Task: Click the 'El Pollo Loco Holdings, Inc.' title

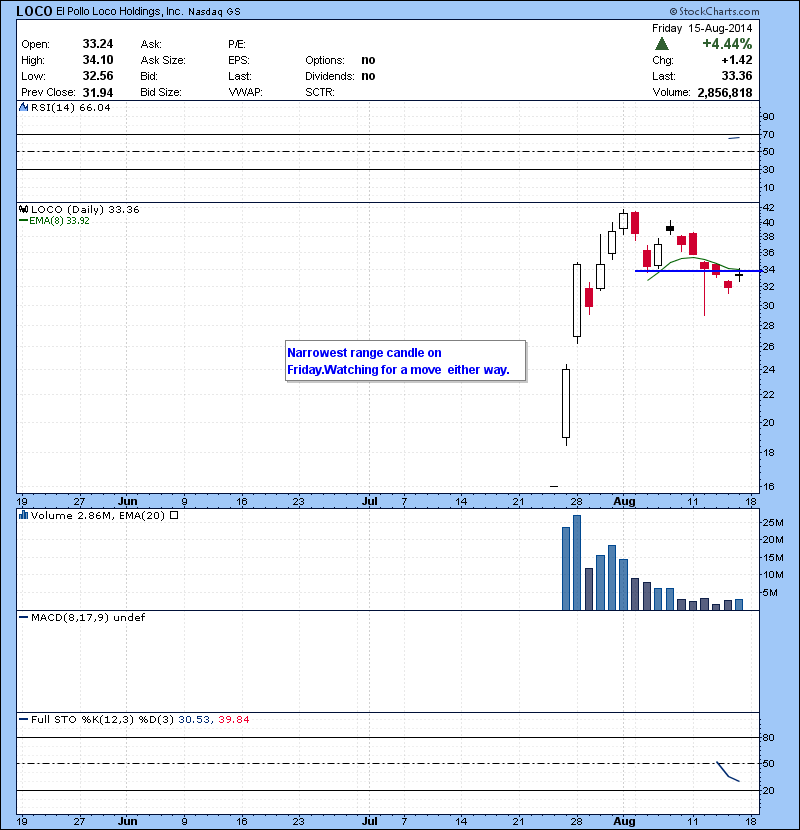Action: click(x=120, y=12)
